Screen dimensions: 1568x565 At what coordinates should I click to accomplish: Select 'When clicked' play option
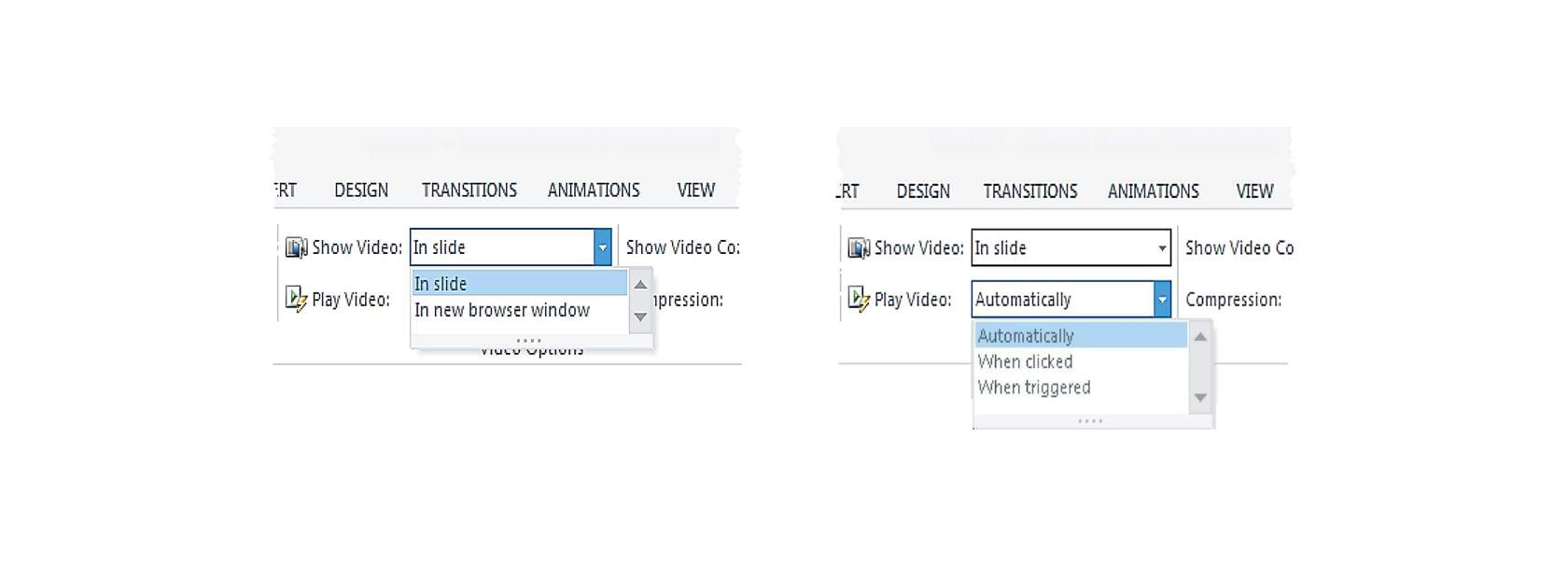pos(1025,361)
